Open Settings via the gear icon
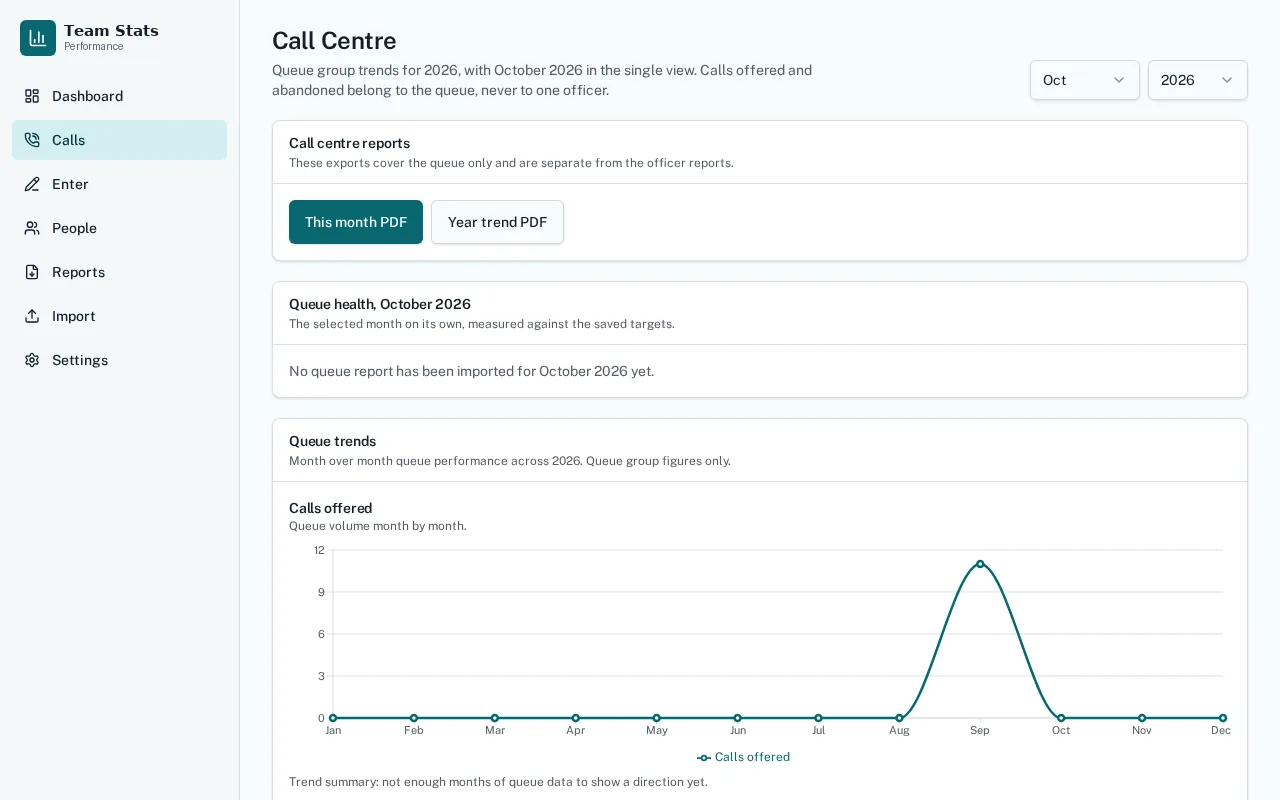The width and height of the screenshot is (1280, 800). click(32, 360)
